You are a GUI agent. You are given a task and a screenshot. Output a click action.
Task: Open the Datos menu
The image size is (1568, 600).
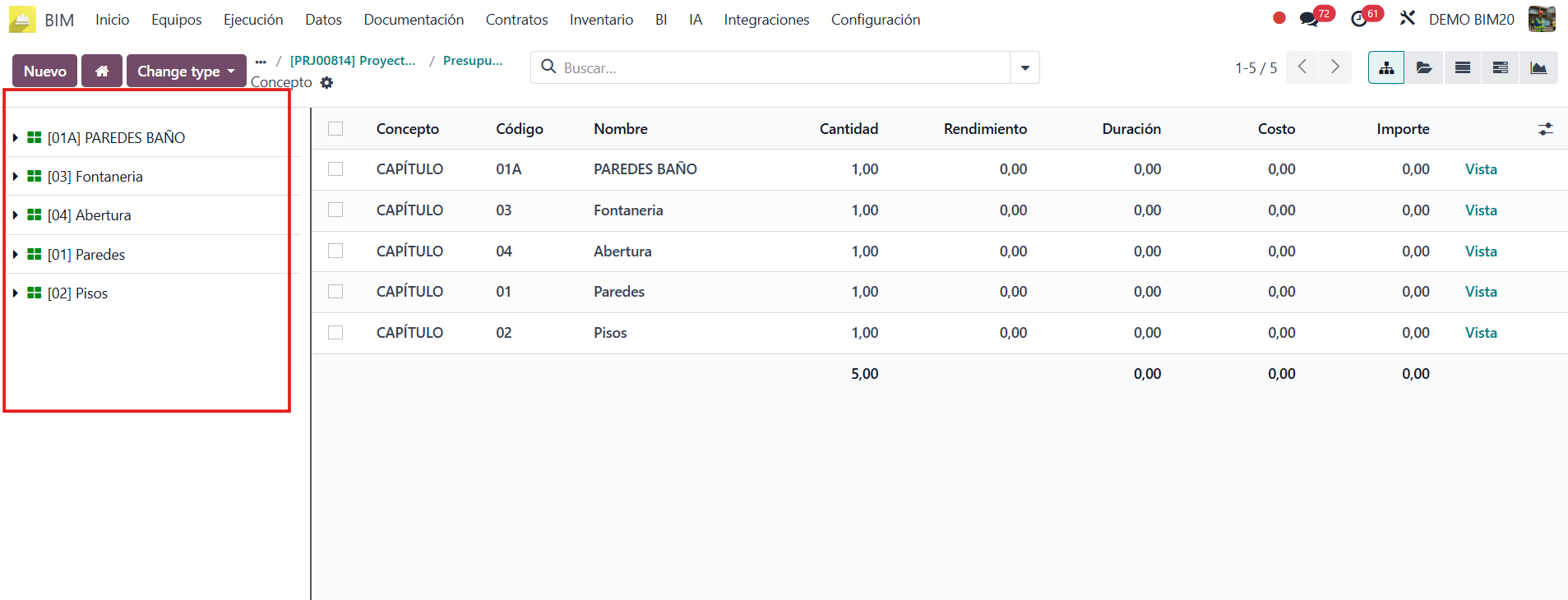pos(323,19)
